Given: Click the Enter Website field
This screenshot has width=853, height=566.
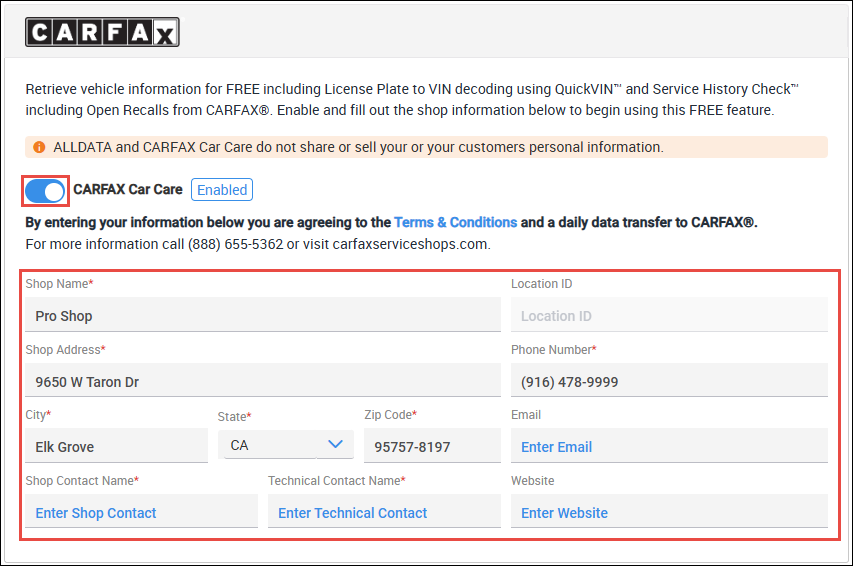Looking at the screenshot, I should coord(668,512).
